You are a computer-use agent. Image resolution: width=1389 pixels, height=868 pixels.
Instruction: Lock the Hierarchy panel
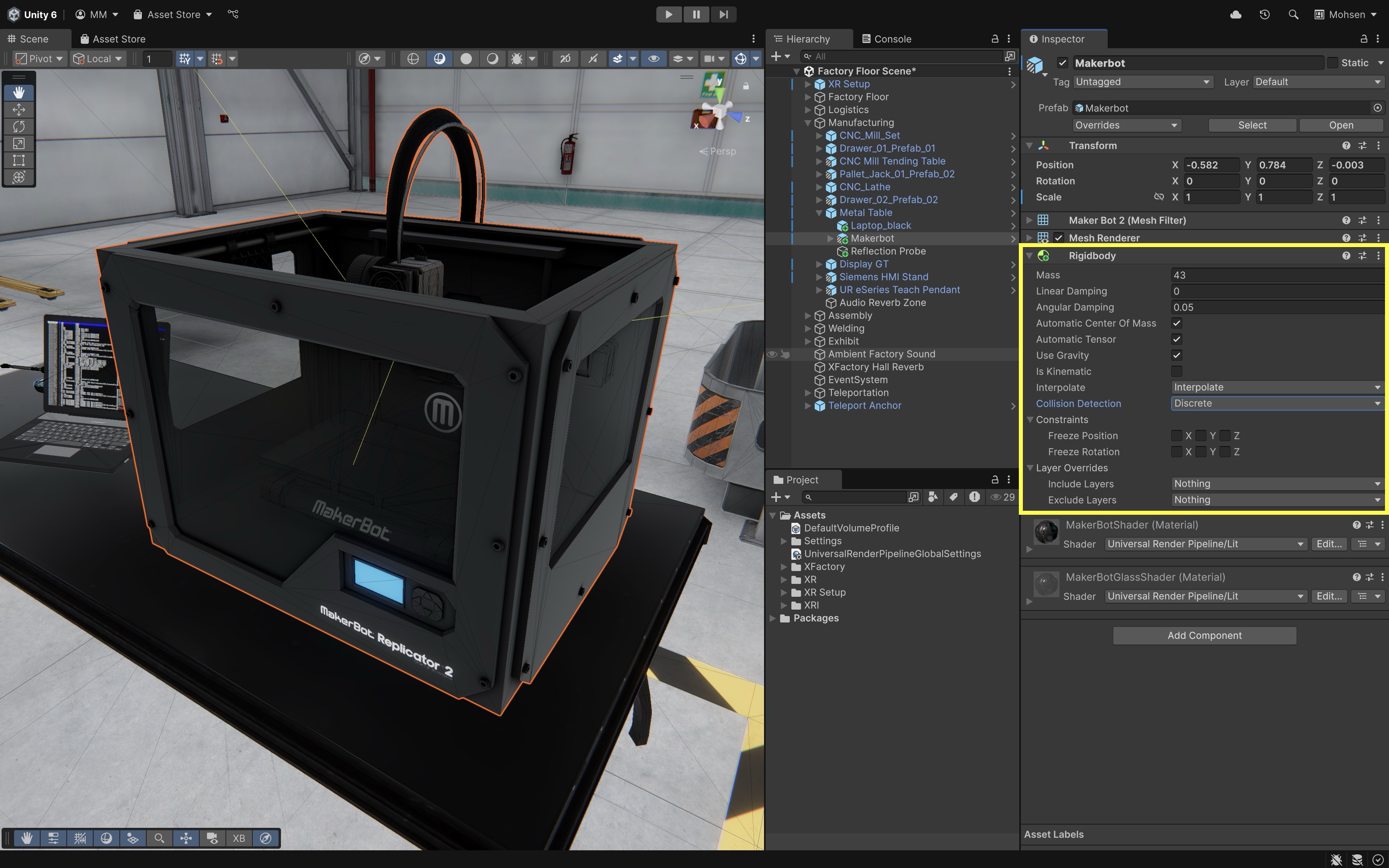(995, 39)
